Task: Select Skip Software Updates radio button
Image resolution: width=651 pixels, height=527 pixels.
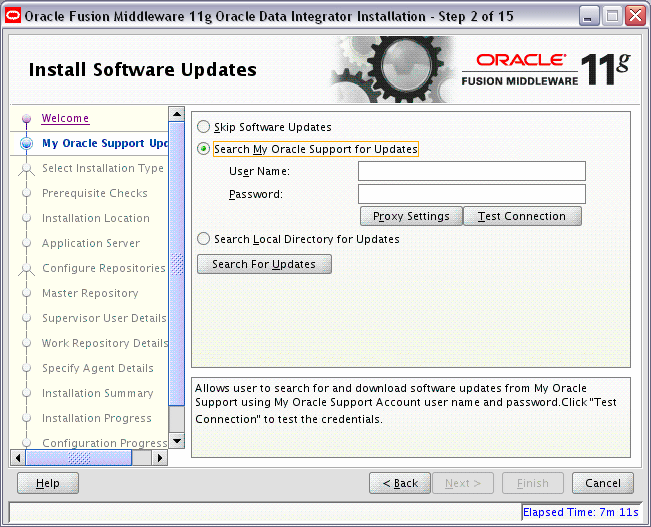Action: pos(203,127)
